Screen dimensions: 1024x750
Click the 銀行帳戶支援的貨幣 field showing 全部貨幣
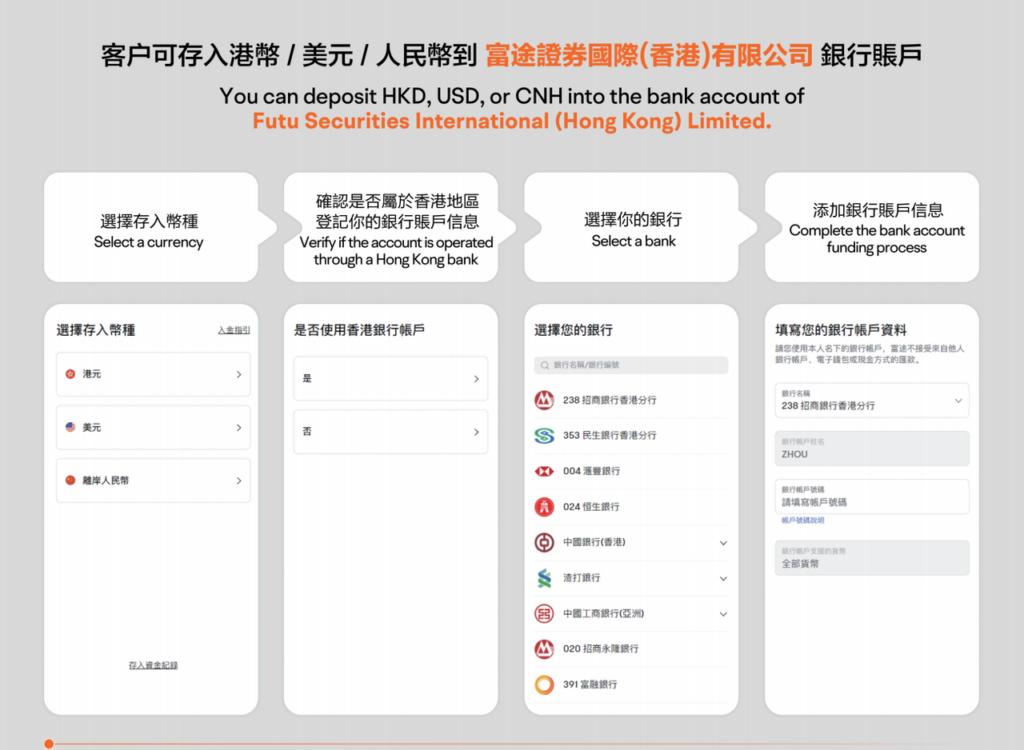[x=872, y=558]
